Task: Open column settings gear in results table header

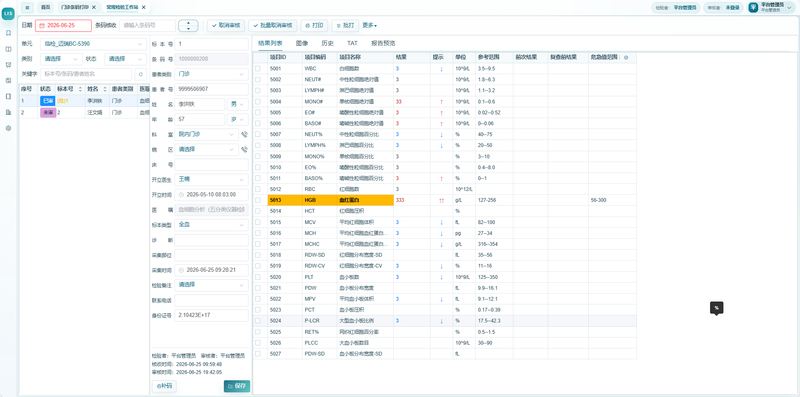Action: point(626,57)
